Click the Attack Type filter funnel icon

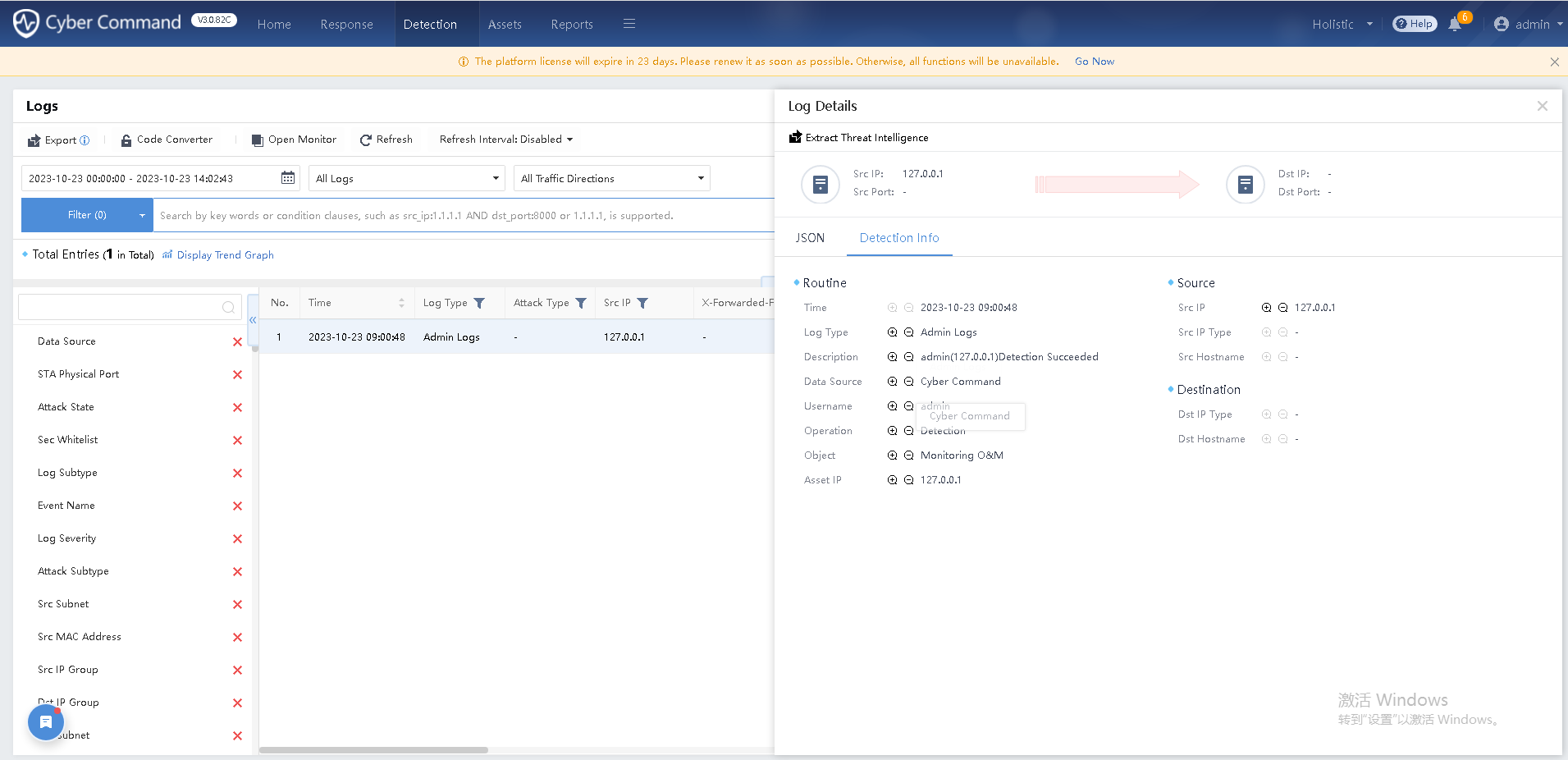click(581, 304)
